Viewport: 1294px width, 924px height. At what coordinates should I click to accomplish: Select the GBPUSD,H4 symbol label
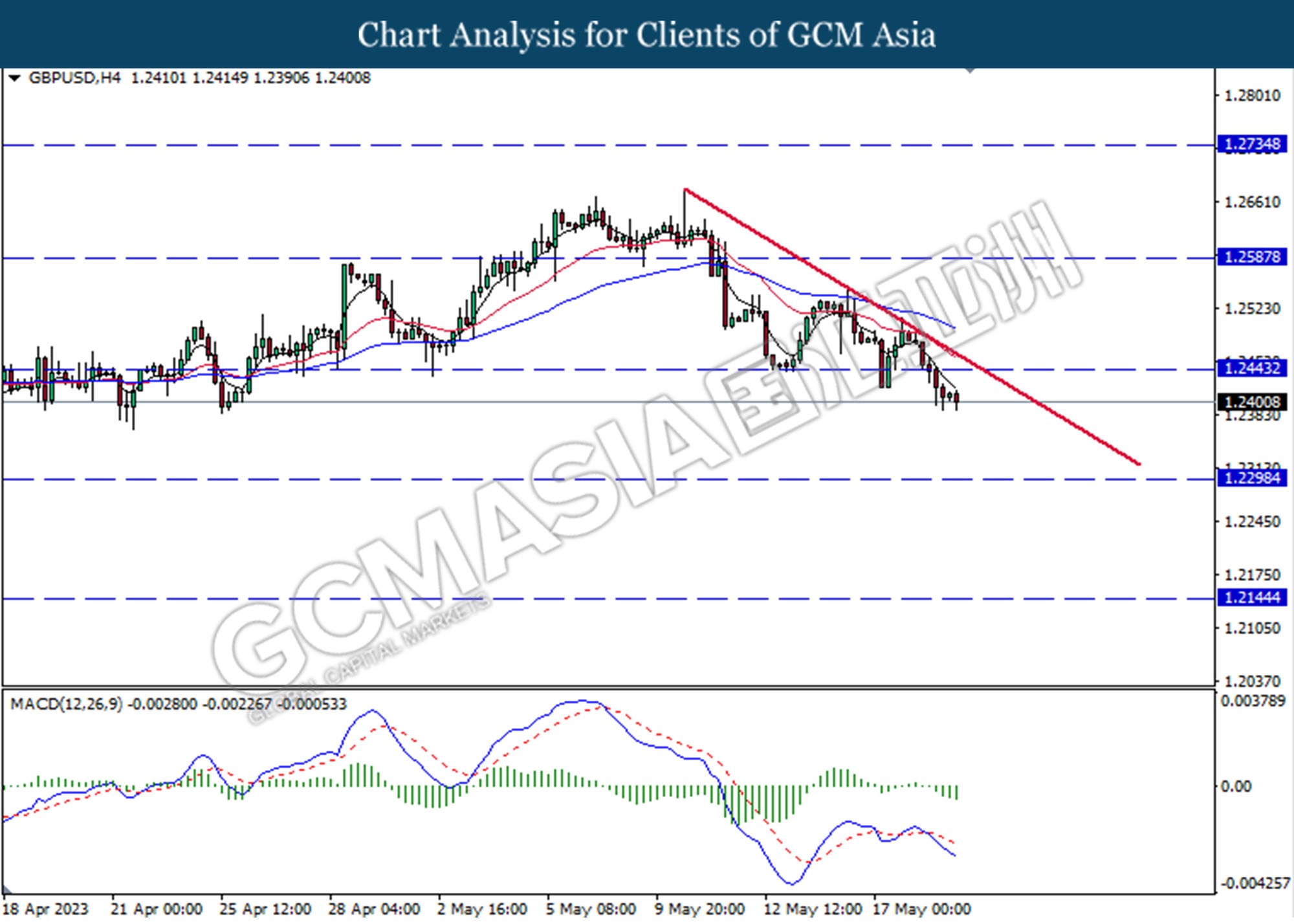[x=75, y=78]
